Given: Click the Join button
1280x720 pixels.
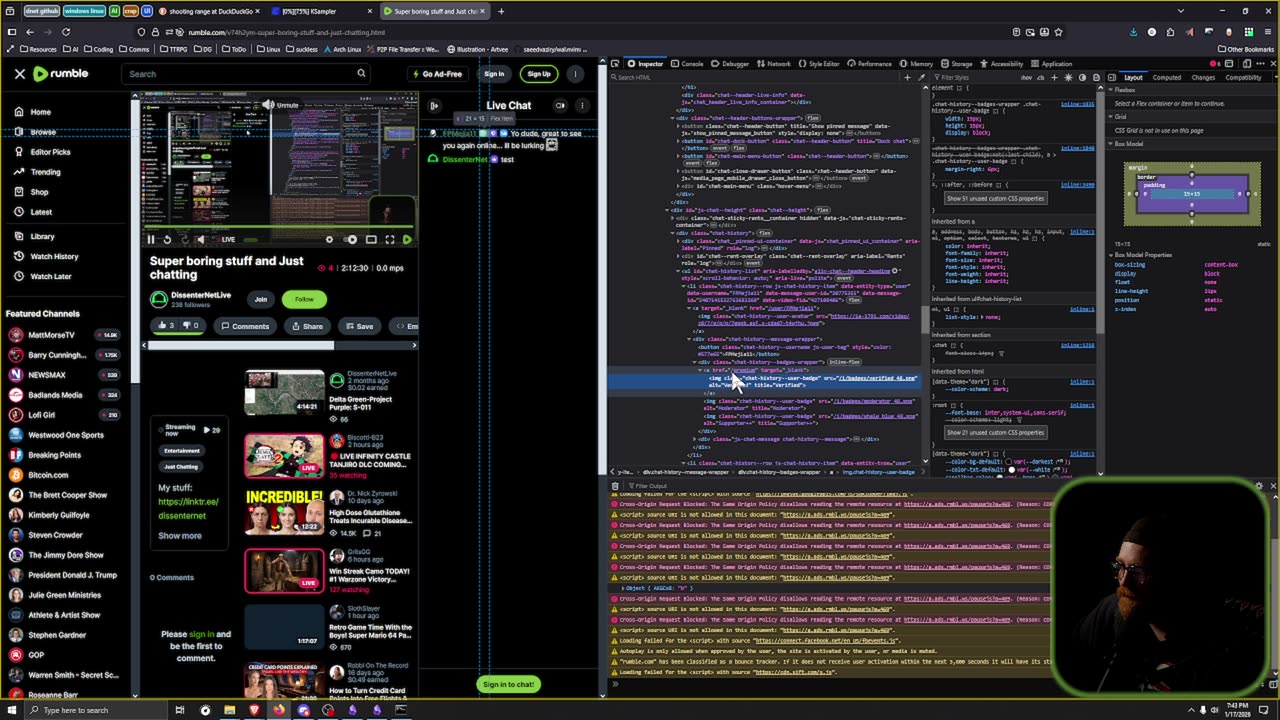Looking at the screenshot, I should point(261,299).
